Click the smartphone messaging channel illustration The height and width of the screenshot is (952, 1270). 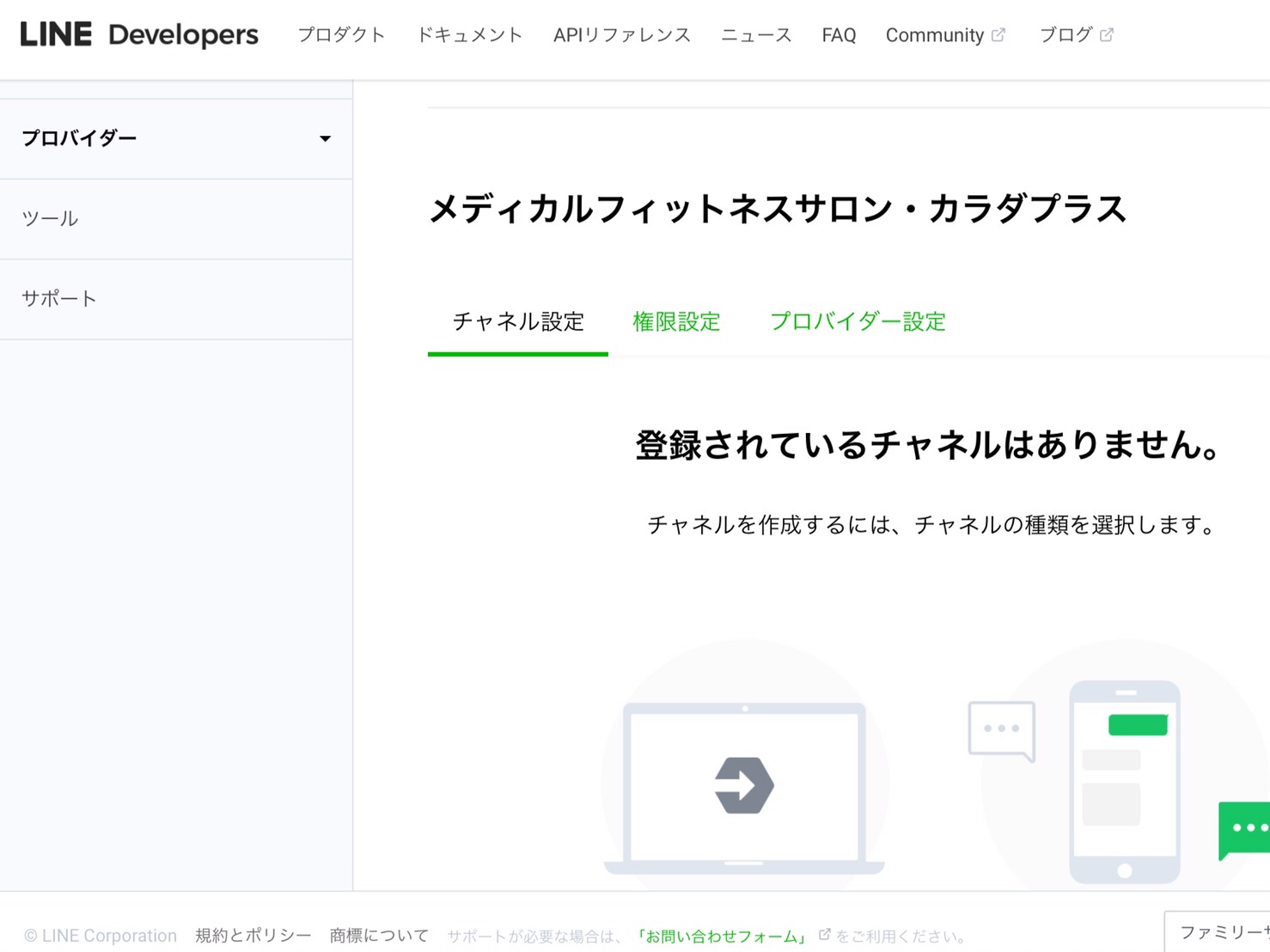1124,782
